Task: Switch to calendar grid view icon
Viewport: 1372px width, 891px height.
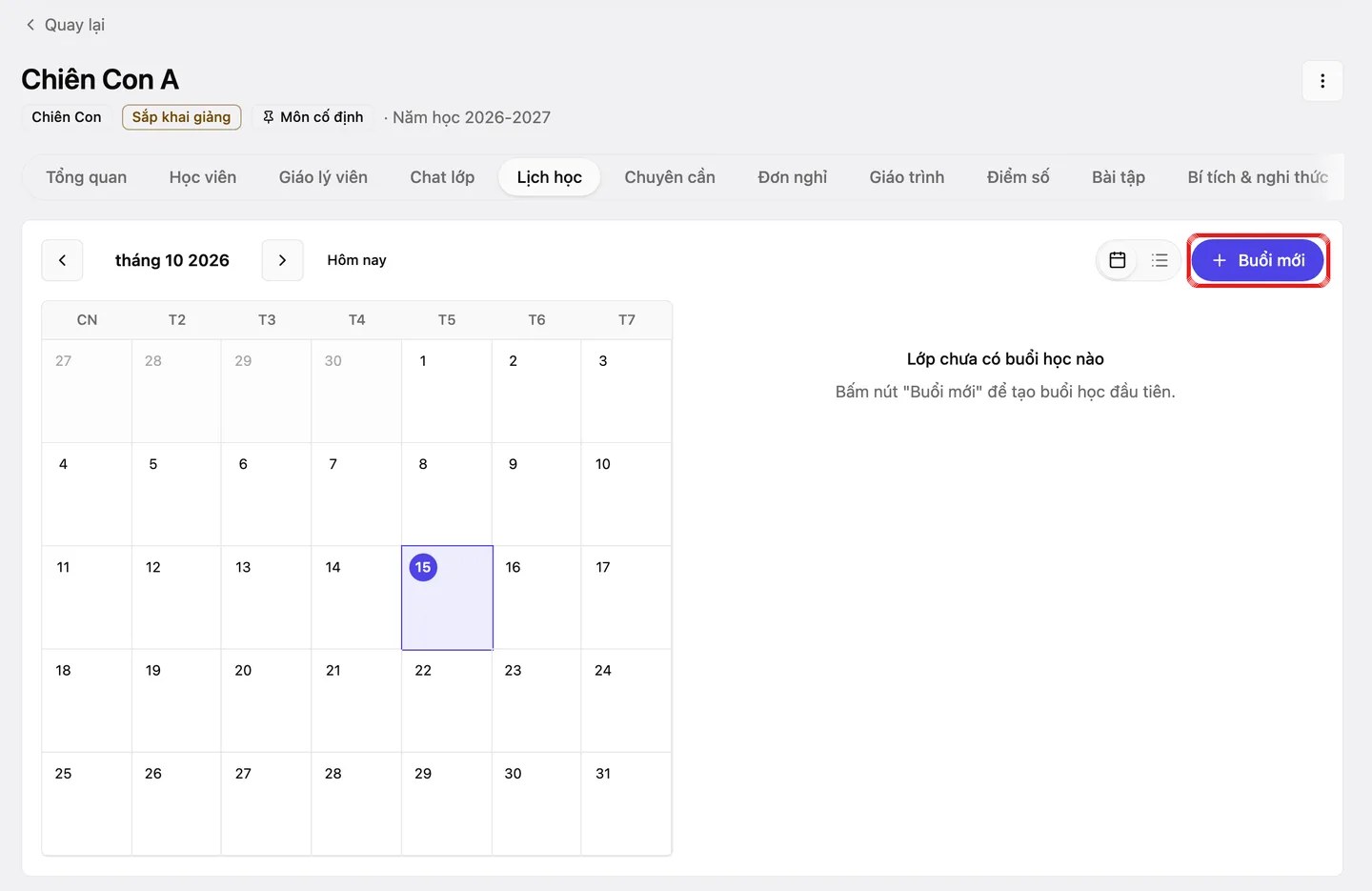Action: [x=1118, y=260]
